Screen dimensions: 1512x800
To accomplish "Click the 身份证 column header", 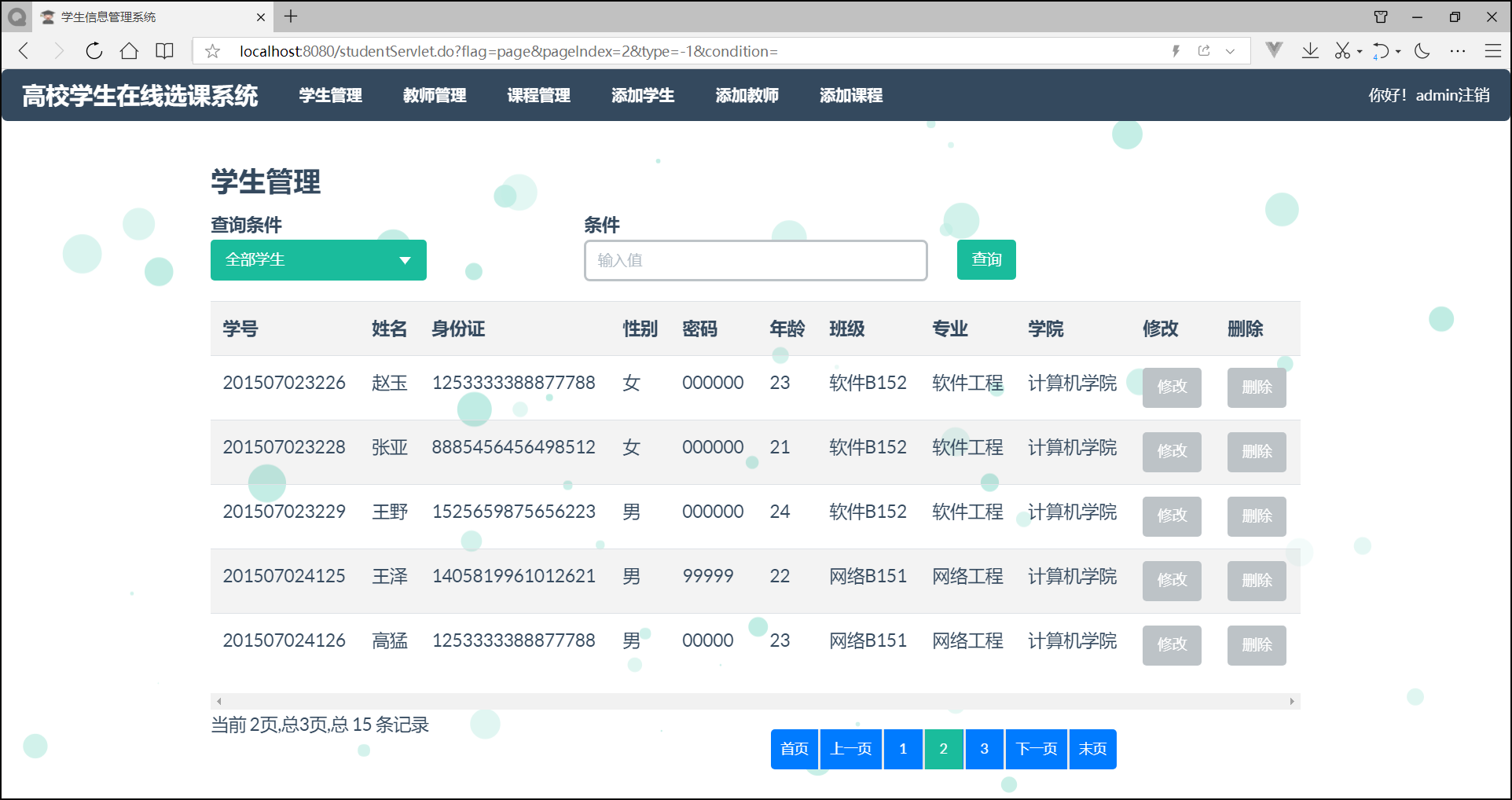I will (458, 328).
